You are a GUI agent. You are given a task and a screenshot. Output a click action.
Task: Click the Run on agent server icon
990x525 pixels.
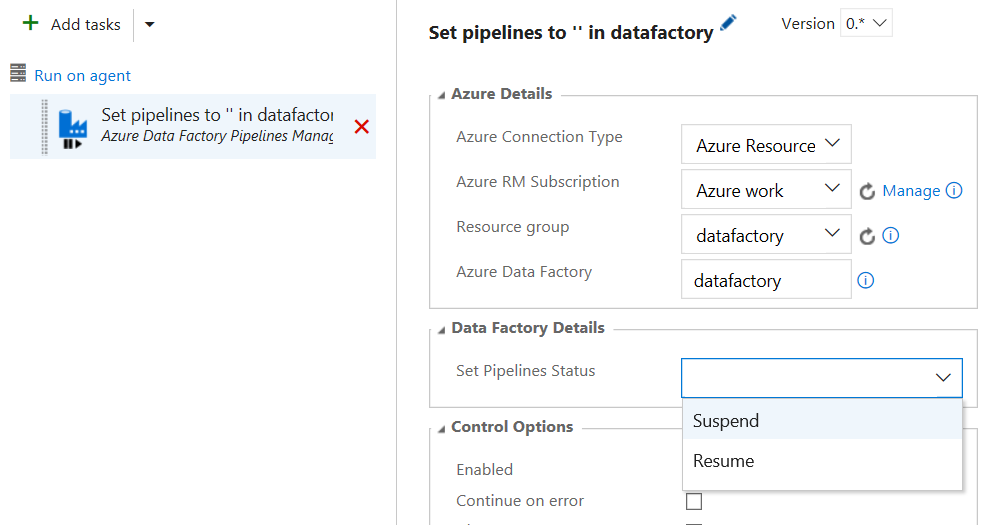pyautogui.click(x=18, y=74)
